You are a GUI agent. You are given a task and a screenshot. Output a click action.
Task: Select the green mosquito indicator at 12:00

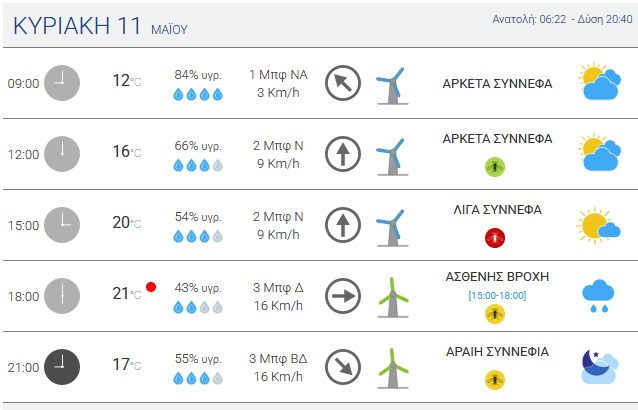tap(495, 167)
